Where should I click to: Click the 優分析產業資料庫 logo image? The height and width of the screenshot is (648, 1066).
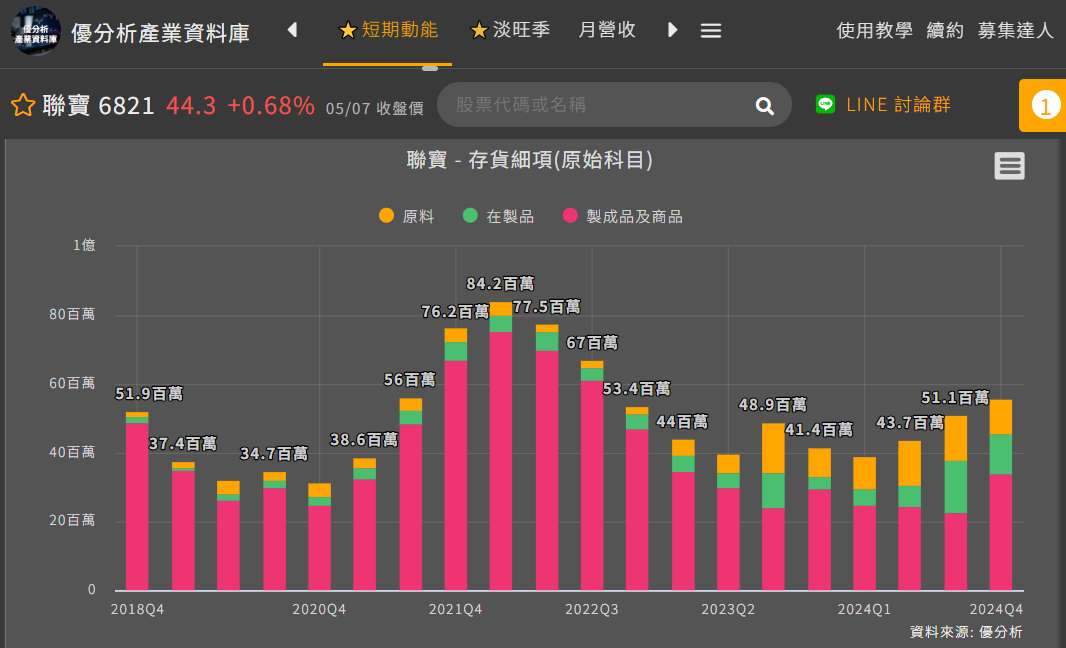point(35,31)
